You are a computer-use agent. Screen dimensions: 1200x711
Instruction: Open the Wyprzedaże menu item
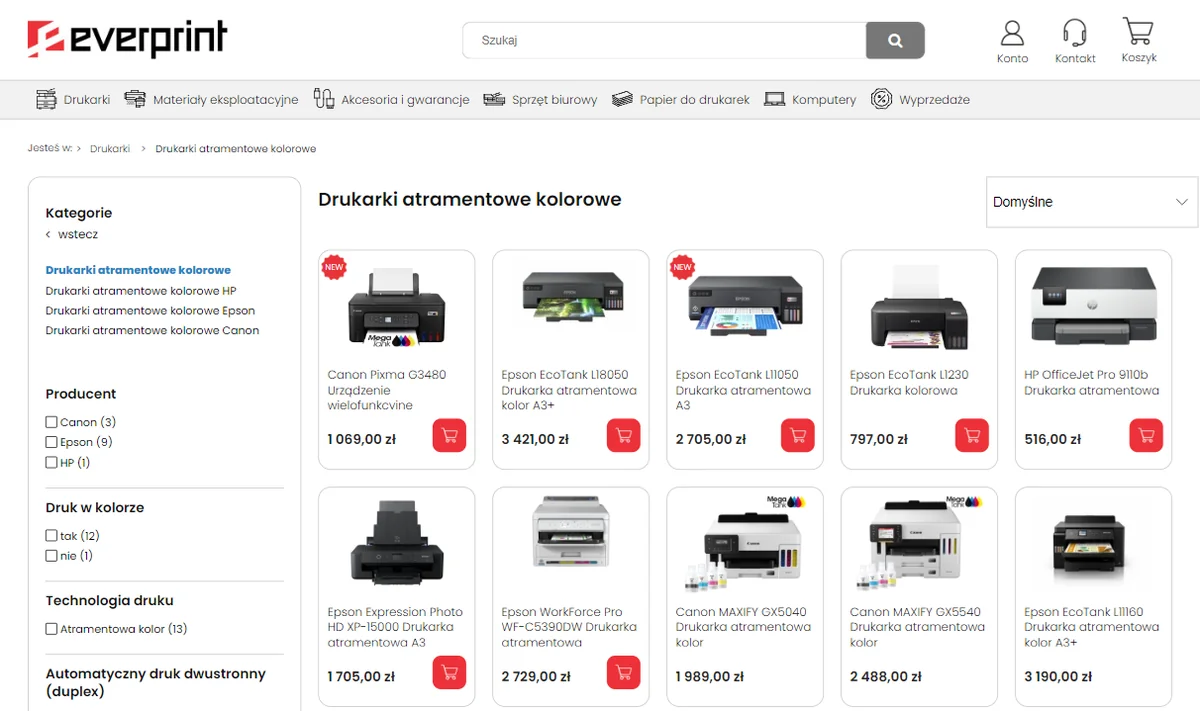[934, 99]
